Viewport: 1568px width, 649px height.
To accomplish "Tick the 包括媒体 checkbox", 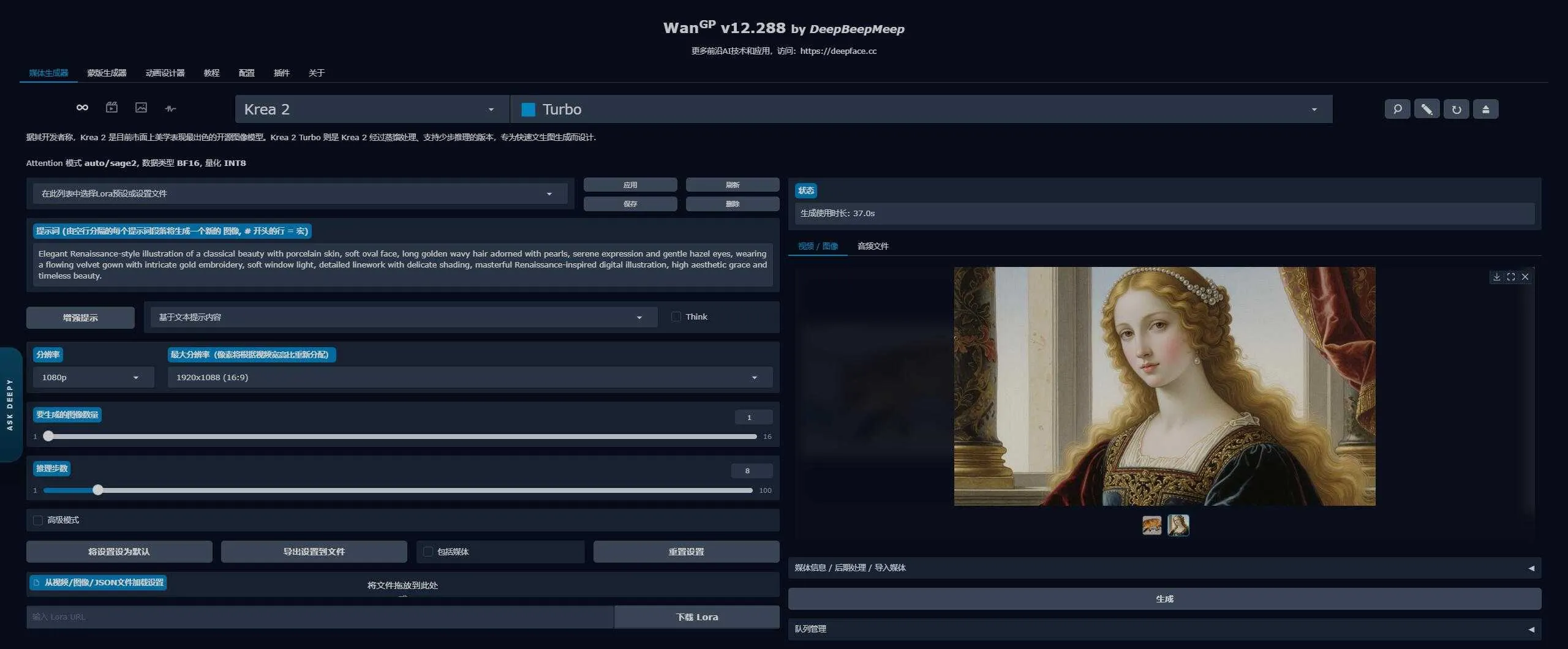I will pyautogui.click(x=428, y=552).
